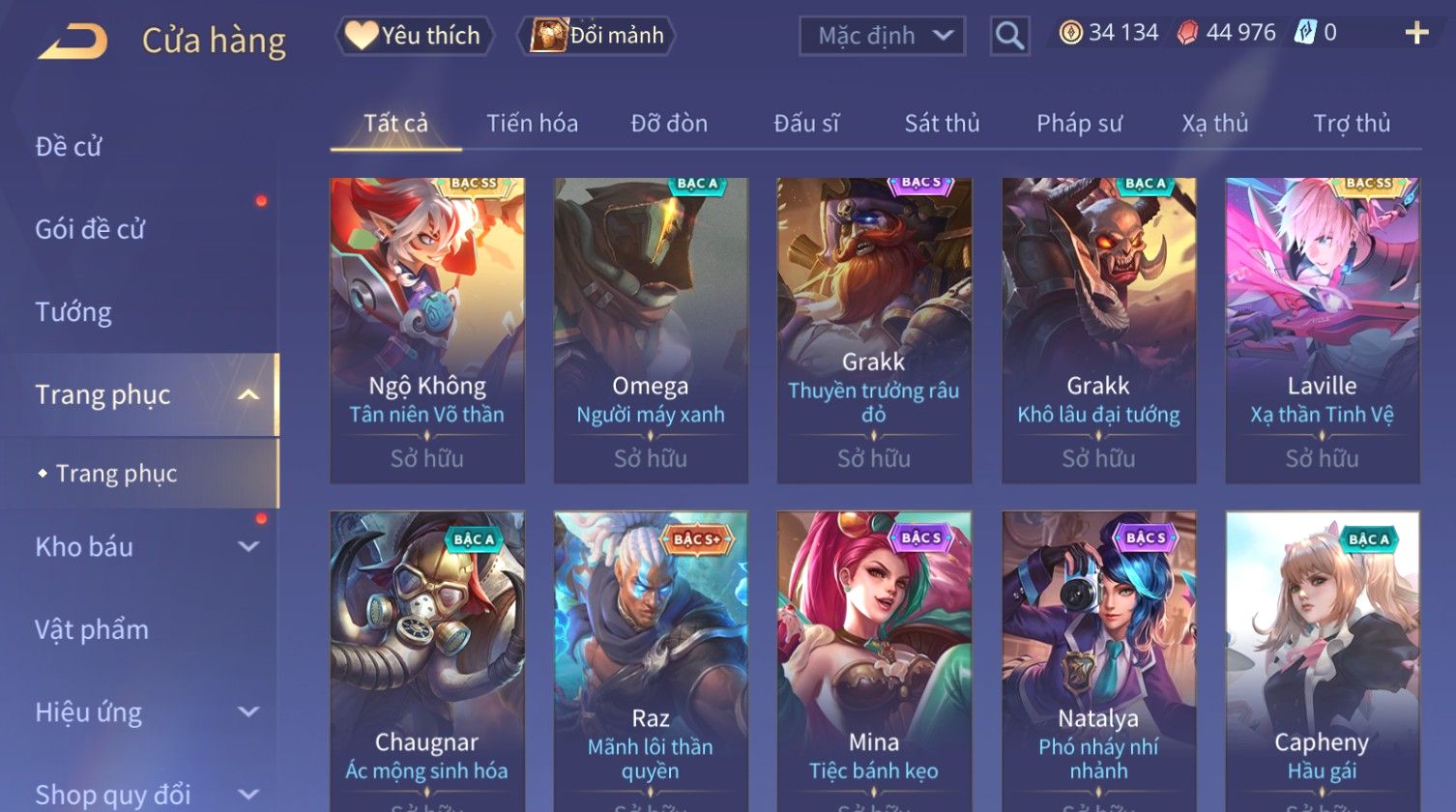Select the Ngộ Không Tân niên Võ thần skin
This screenshot has width=1456, height=812.
pos(427,331)
